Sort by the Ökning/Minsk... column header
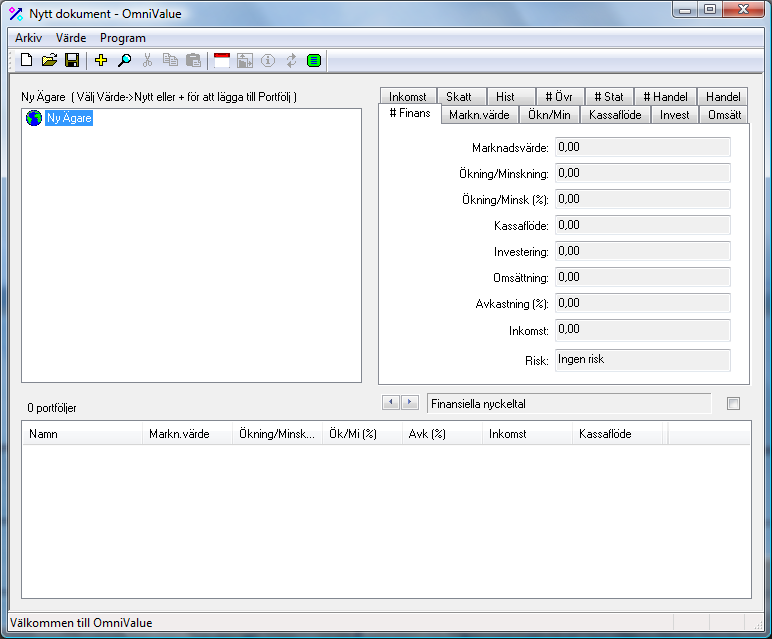 (x=277, y=434)
